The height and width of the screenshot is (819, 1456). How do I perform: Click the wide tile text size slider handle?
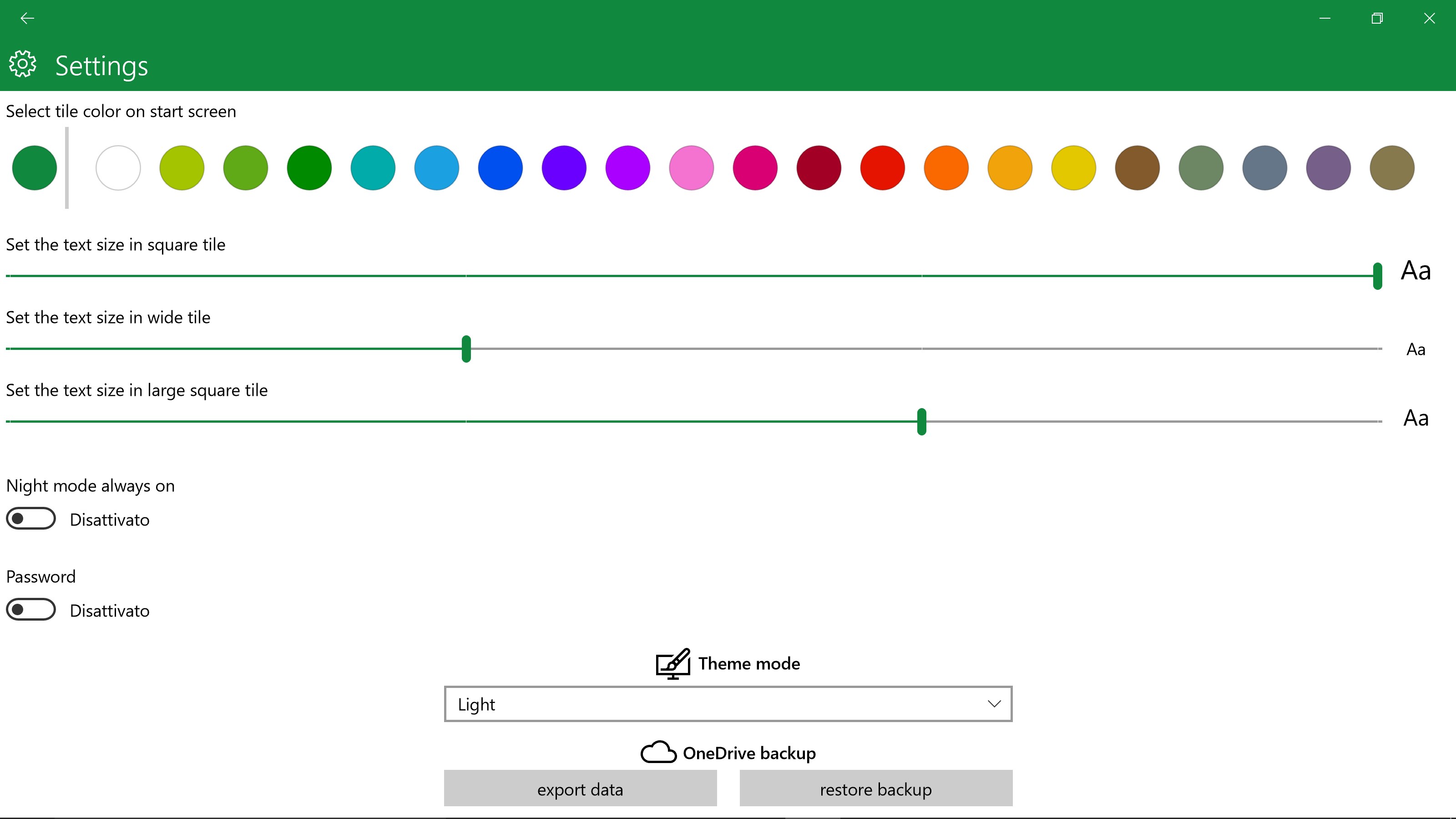(x=466, y=349)
